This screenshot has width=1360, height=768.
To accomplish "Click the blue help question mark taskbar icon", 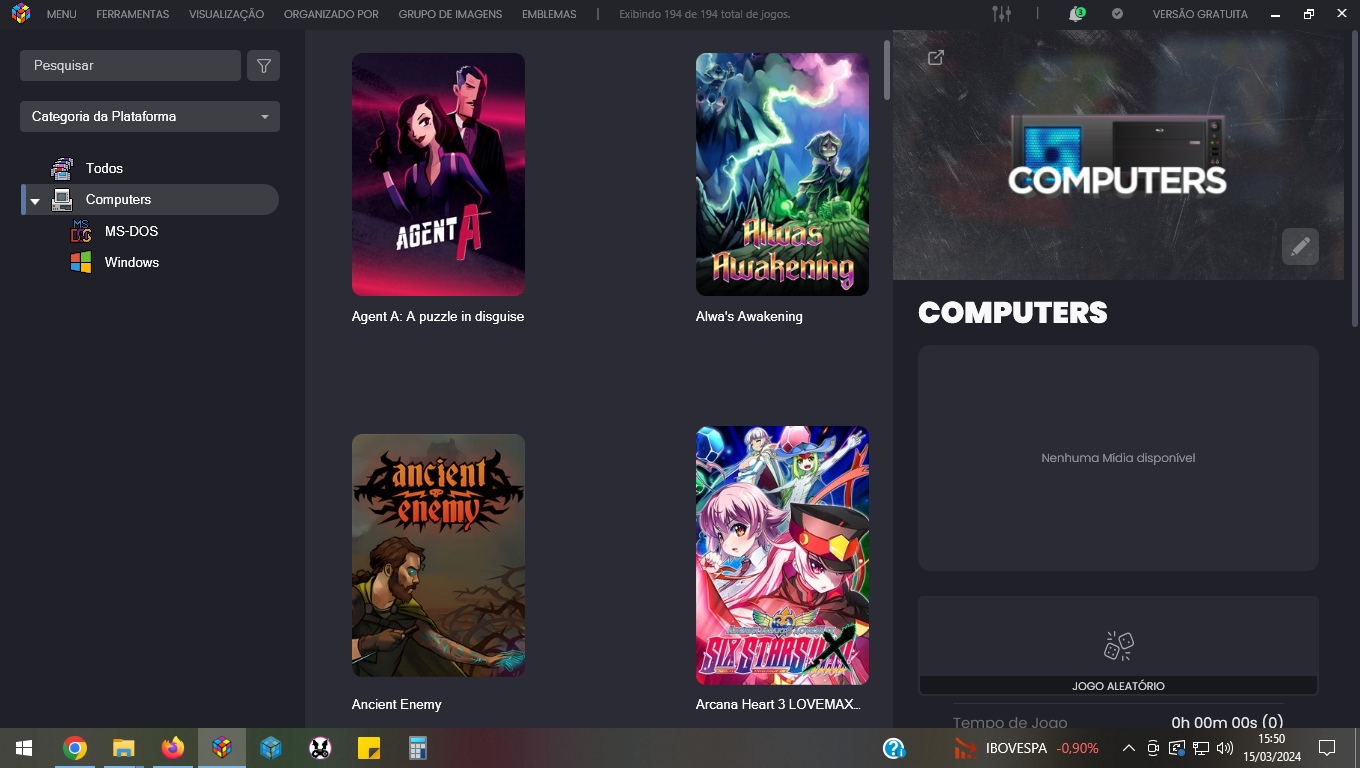I will tap(894, 748).
